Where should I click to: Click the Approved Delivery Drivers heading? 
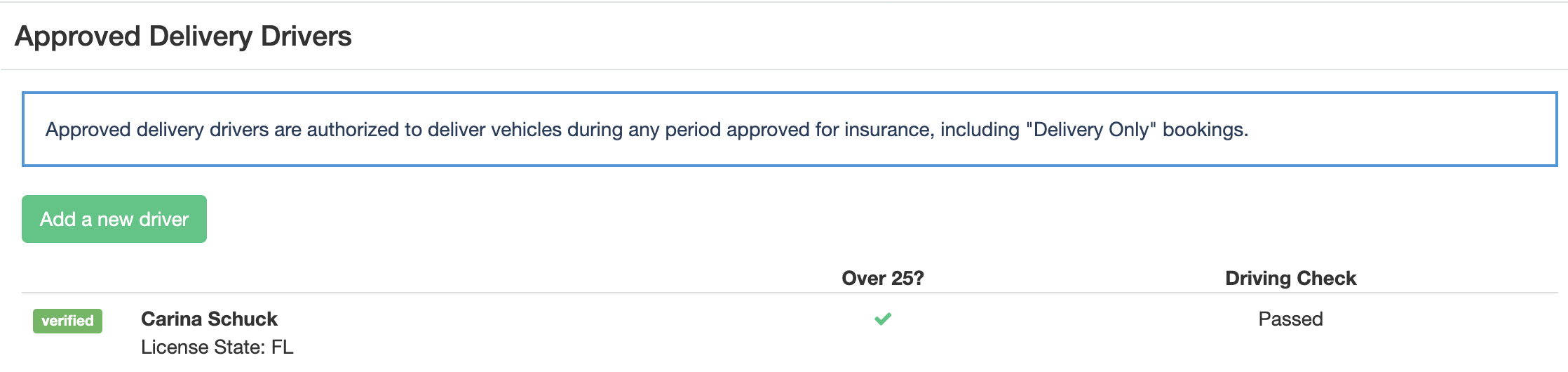[x=183, y=36]
